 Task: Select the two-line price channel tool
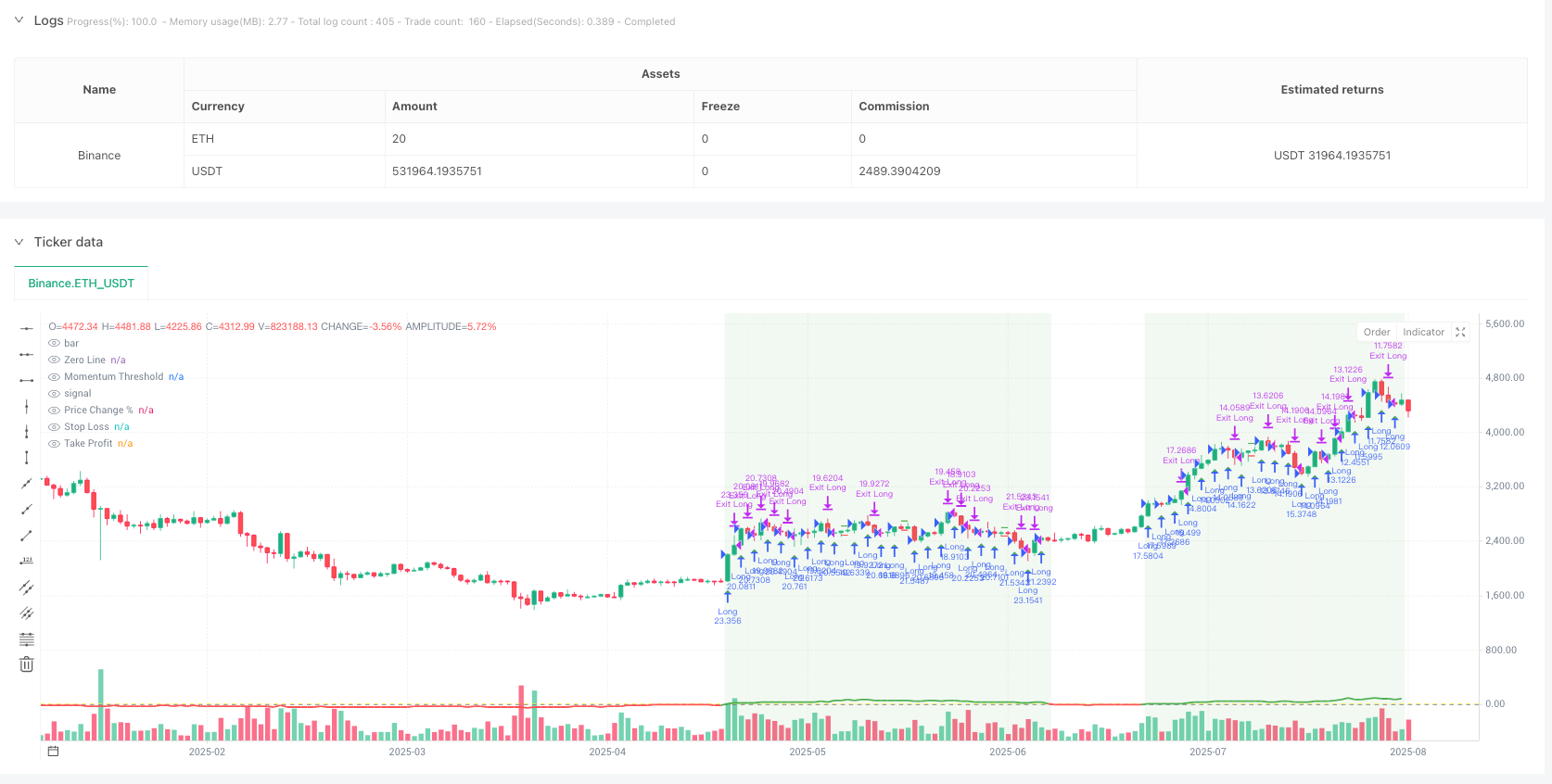click(27, 588)
